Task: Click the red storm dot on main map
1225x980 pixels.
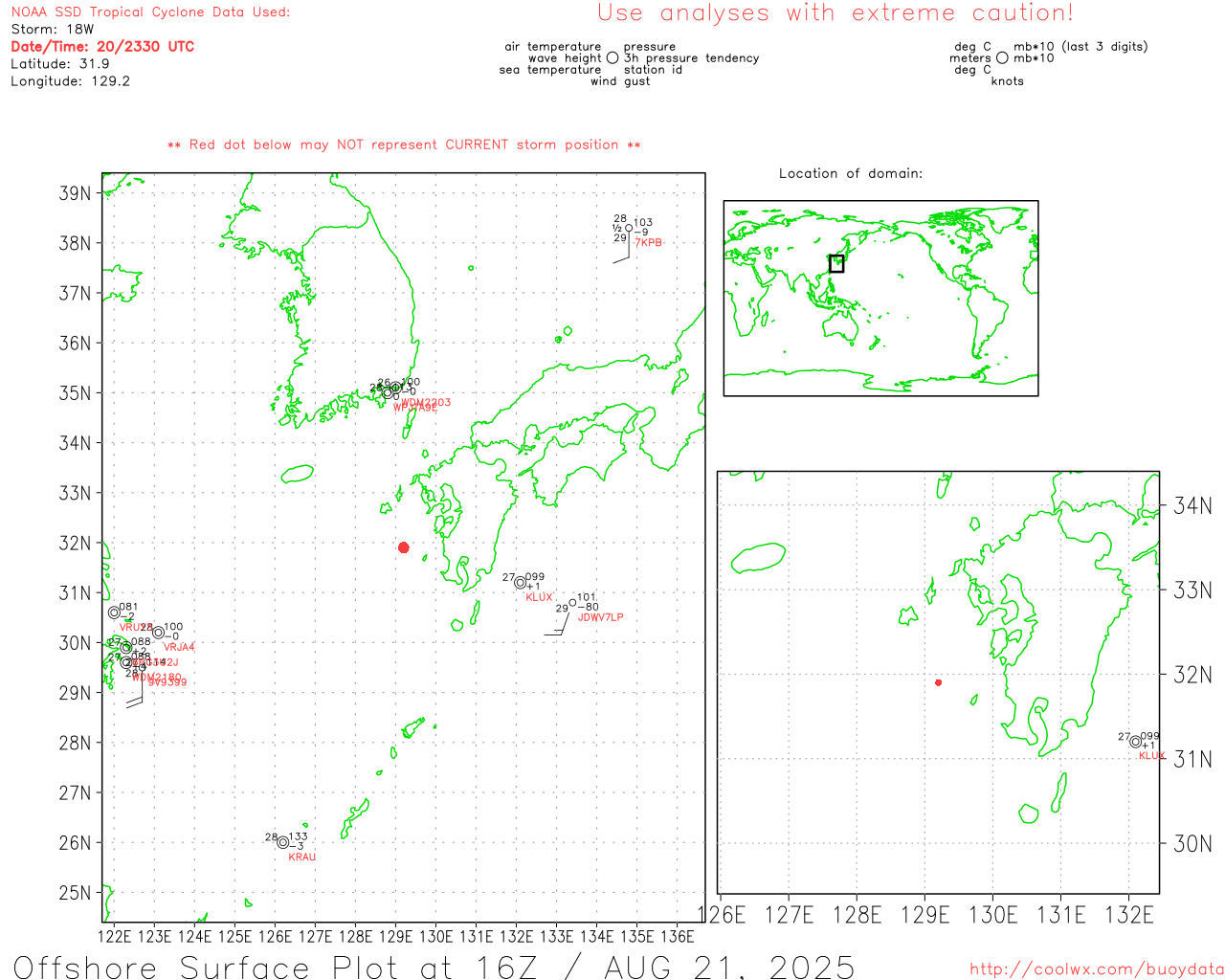Action: (404, 547)
